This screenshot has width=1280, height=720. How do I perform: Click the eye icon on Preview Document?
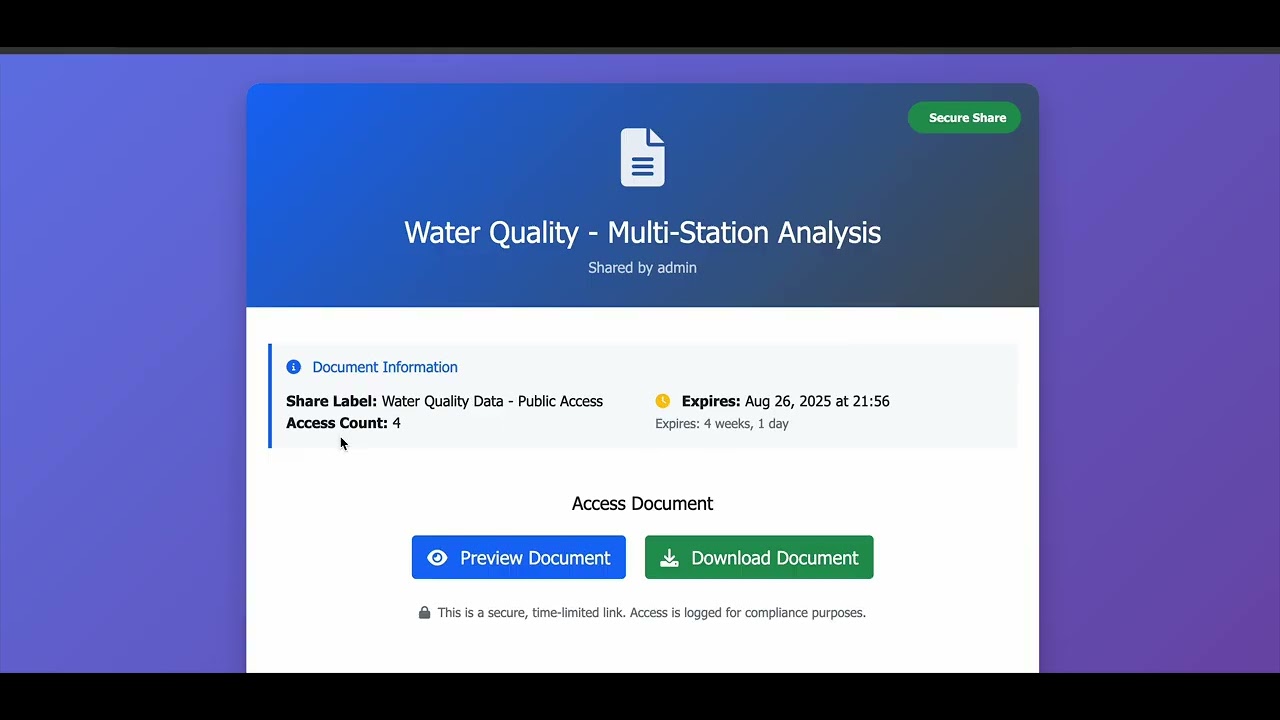pyautogui.click(x=437, y=558)
